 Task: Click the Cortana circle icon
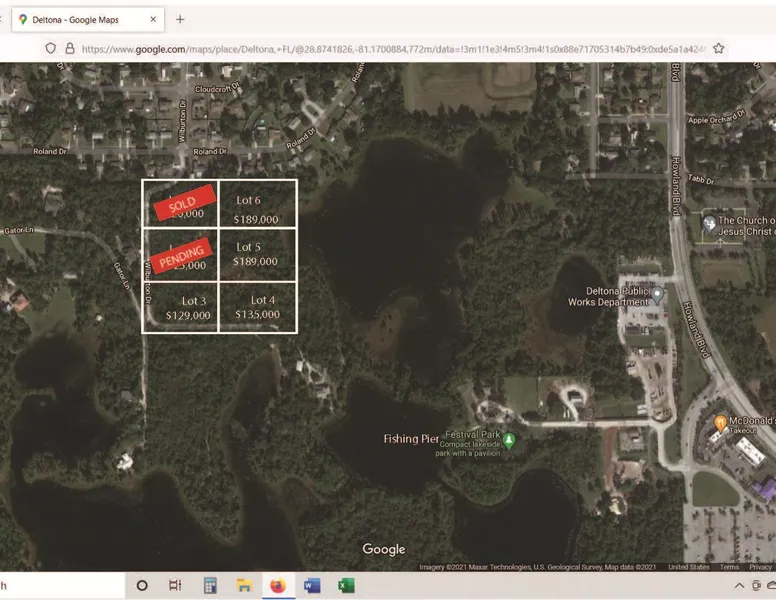(142, 585)
